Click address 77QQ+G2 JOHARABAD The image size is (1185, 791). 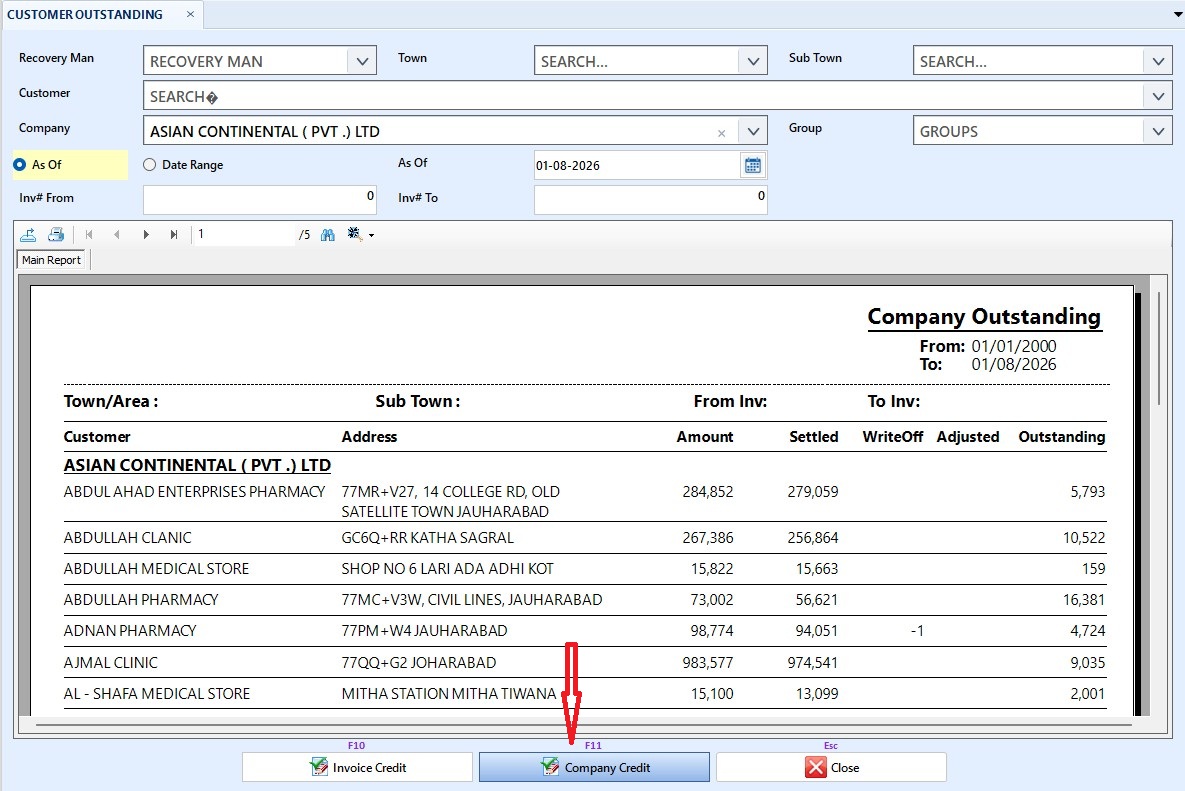419,663
